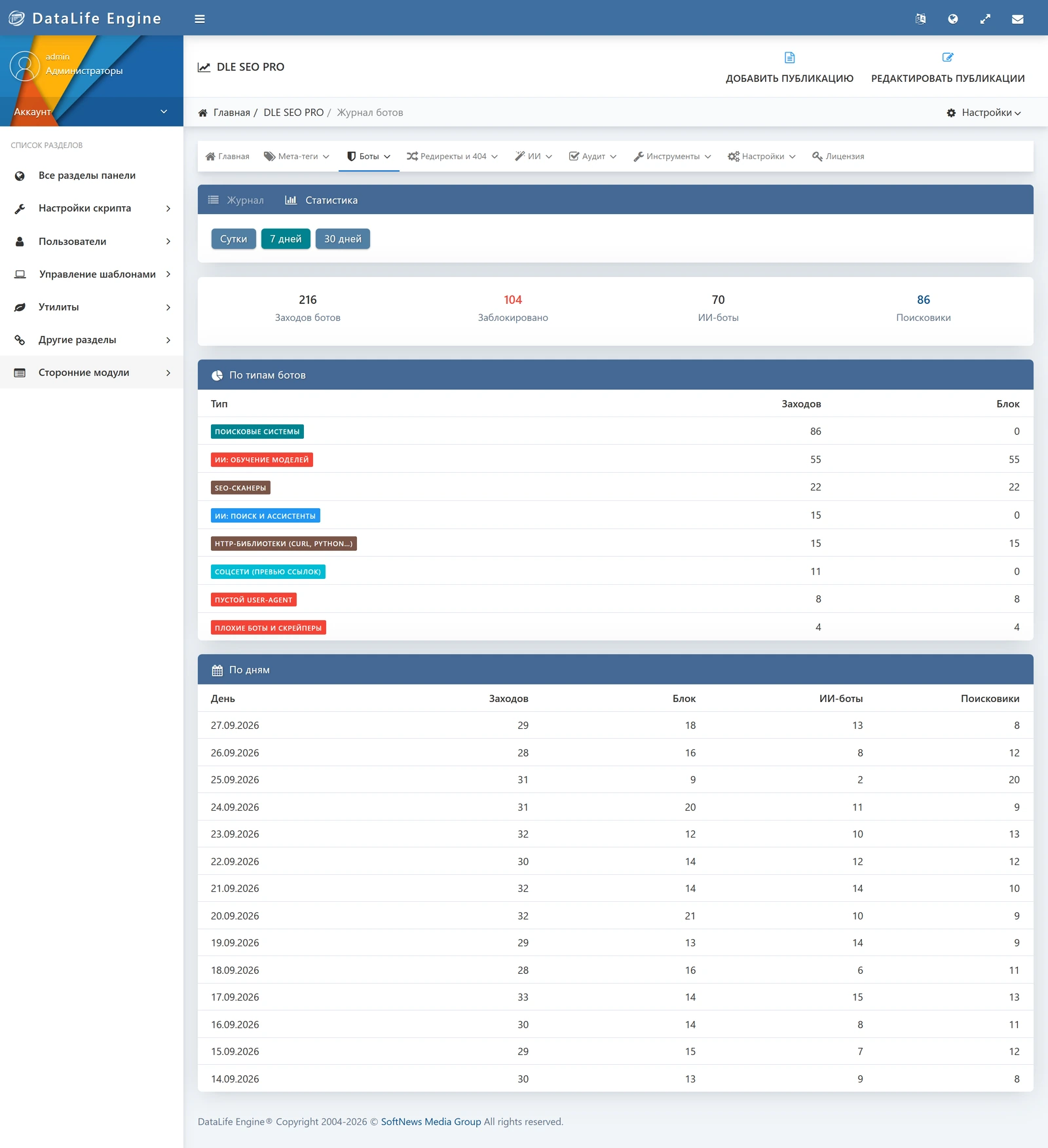This screenshot has width=1048, height=1148.
Task: Click the laptop icon beside Управление шаблонами
Action: point(20,274)
